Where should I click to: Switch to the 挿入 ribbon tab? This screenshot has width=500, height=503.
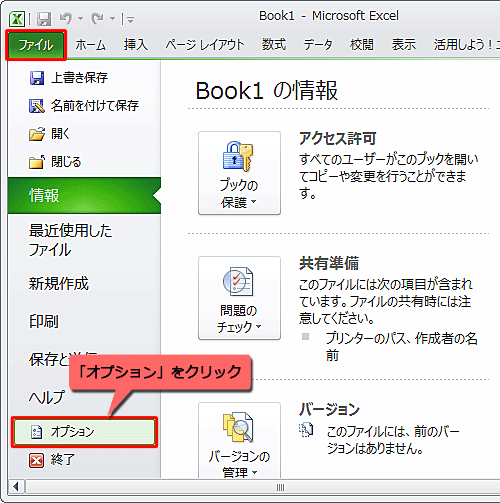point(136,45)
